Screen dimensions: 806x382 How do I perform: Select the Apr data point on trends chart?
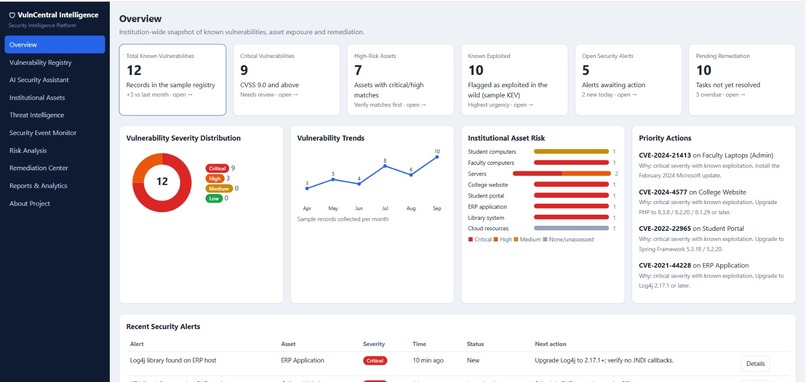tap(307, 188)
